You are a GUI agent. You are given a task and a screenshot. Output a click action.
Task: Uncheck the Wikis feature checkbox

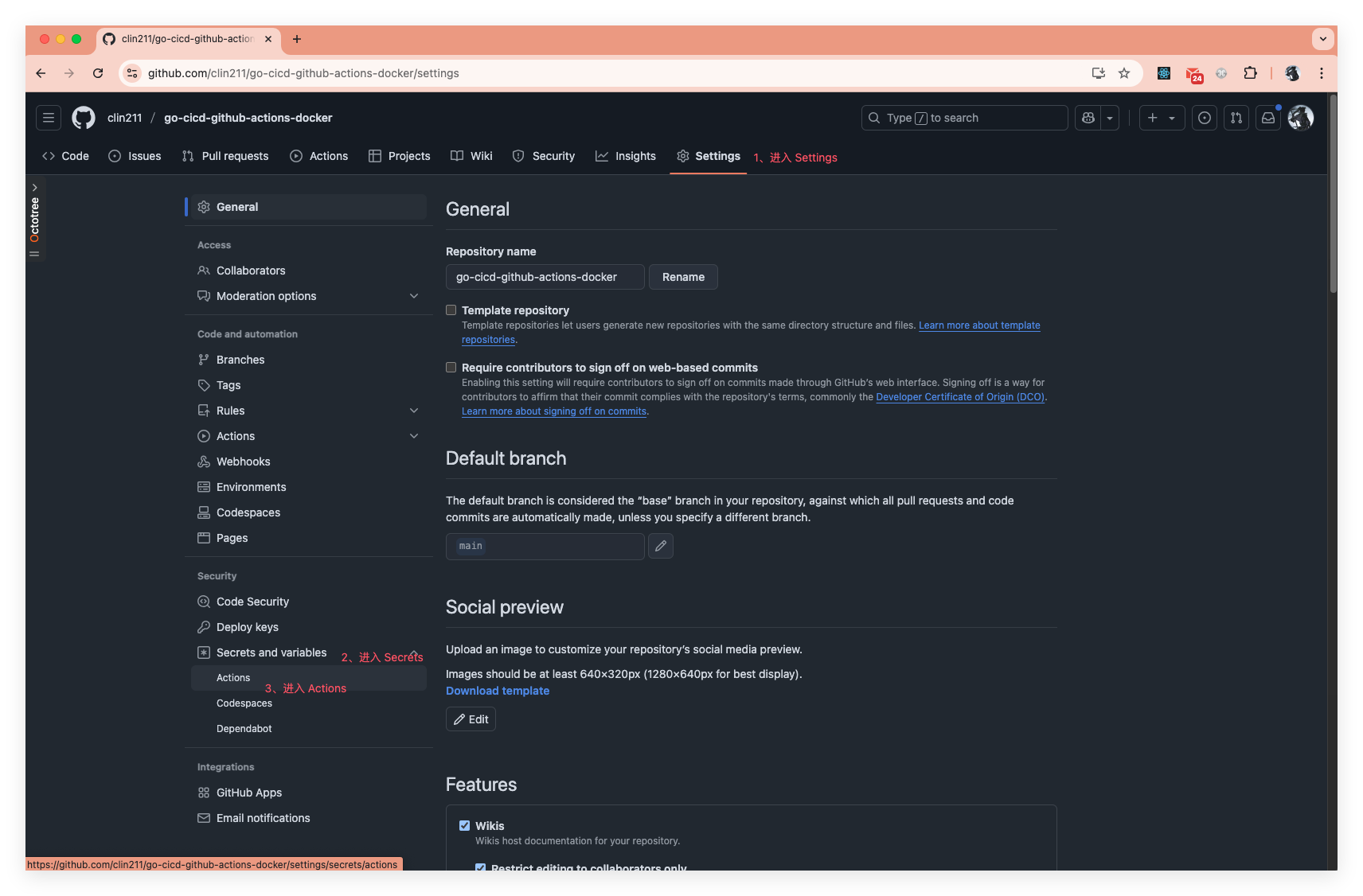(x=465, y=826)
